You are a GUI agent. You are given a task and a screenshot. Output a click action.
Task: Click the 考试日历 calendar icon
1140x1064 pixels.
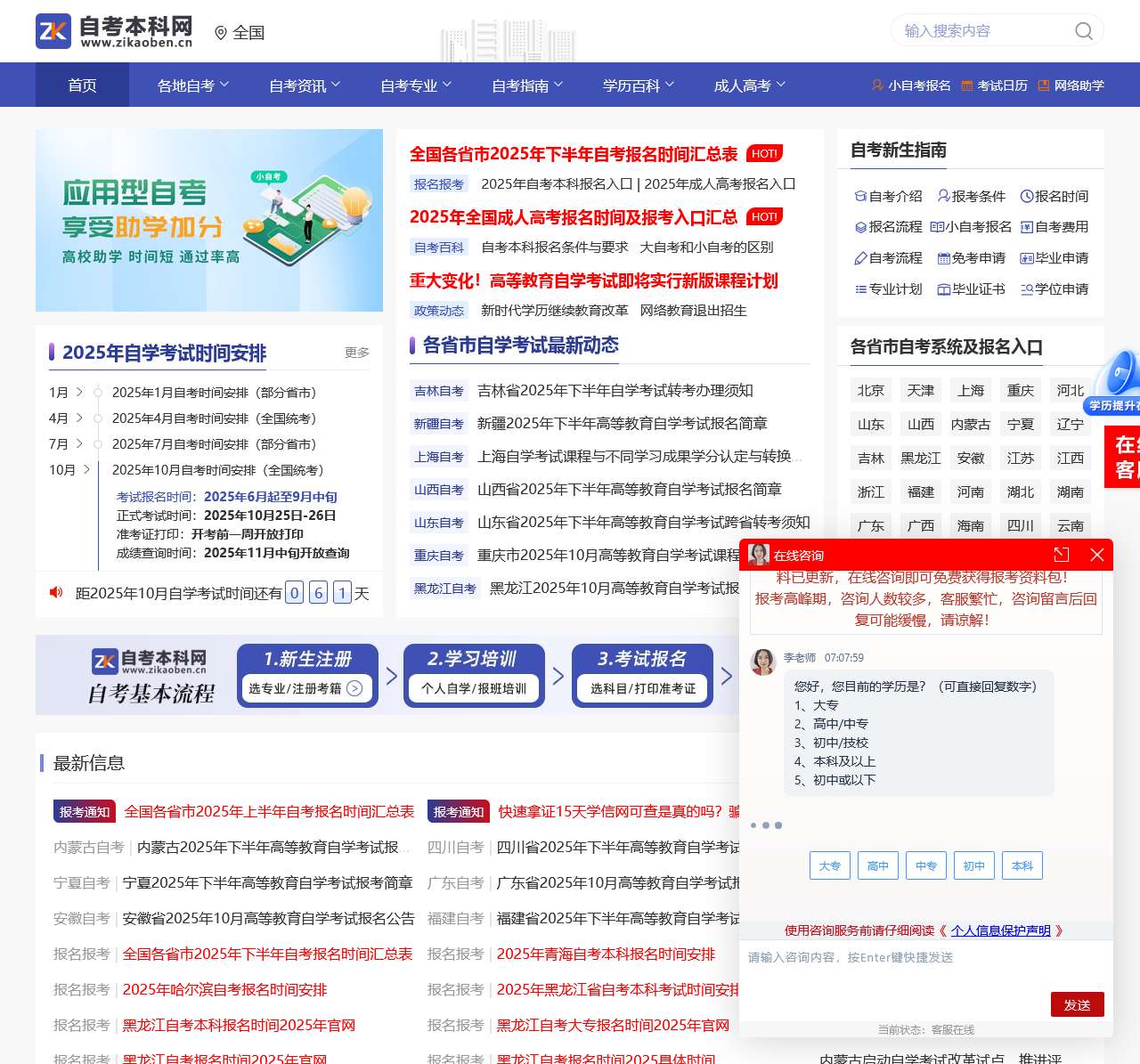pos(967,85)
